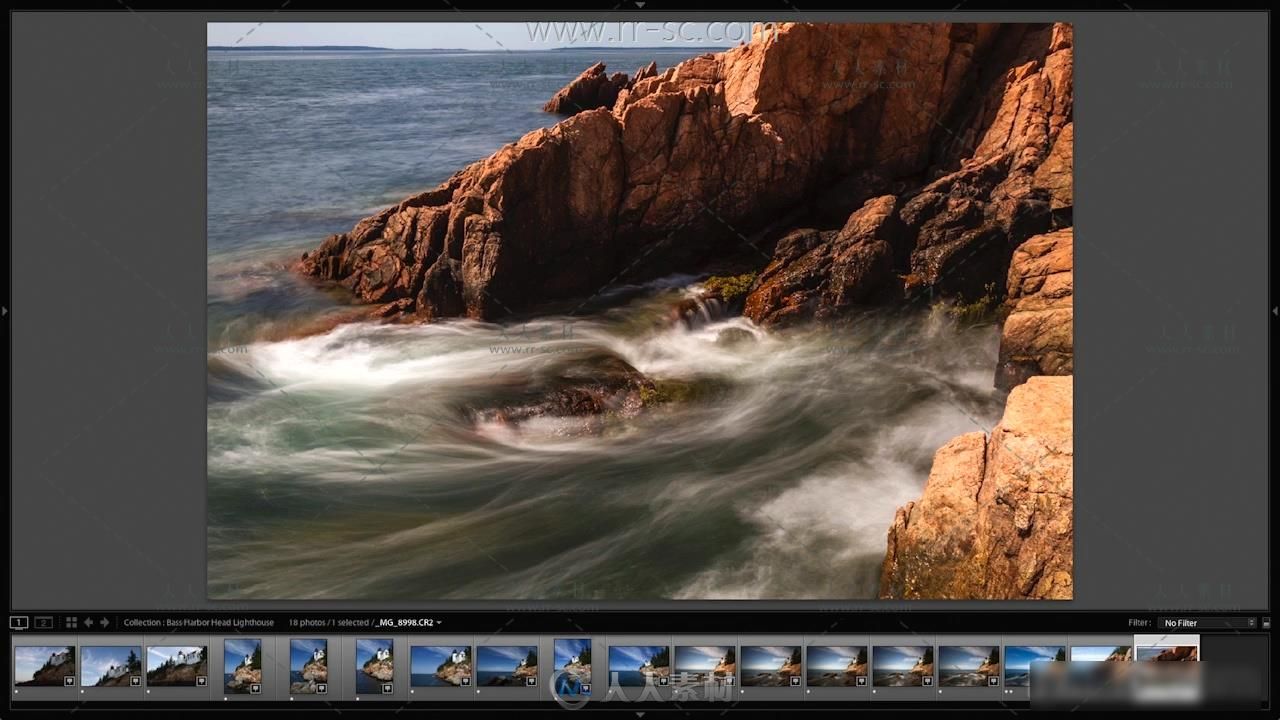Collapse the filmstrip with the bottom edge triangle
The image size is (1280, 720).
pos(640,715)
